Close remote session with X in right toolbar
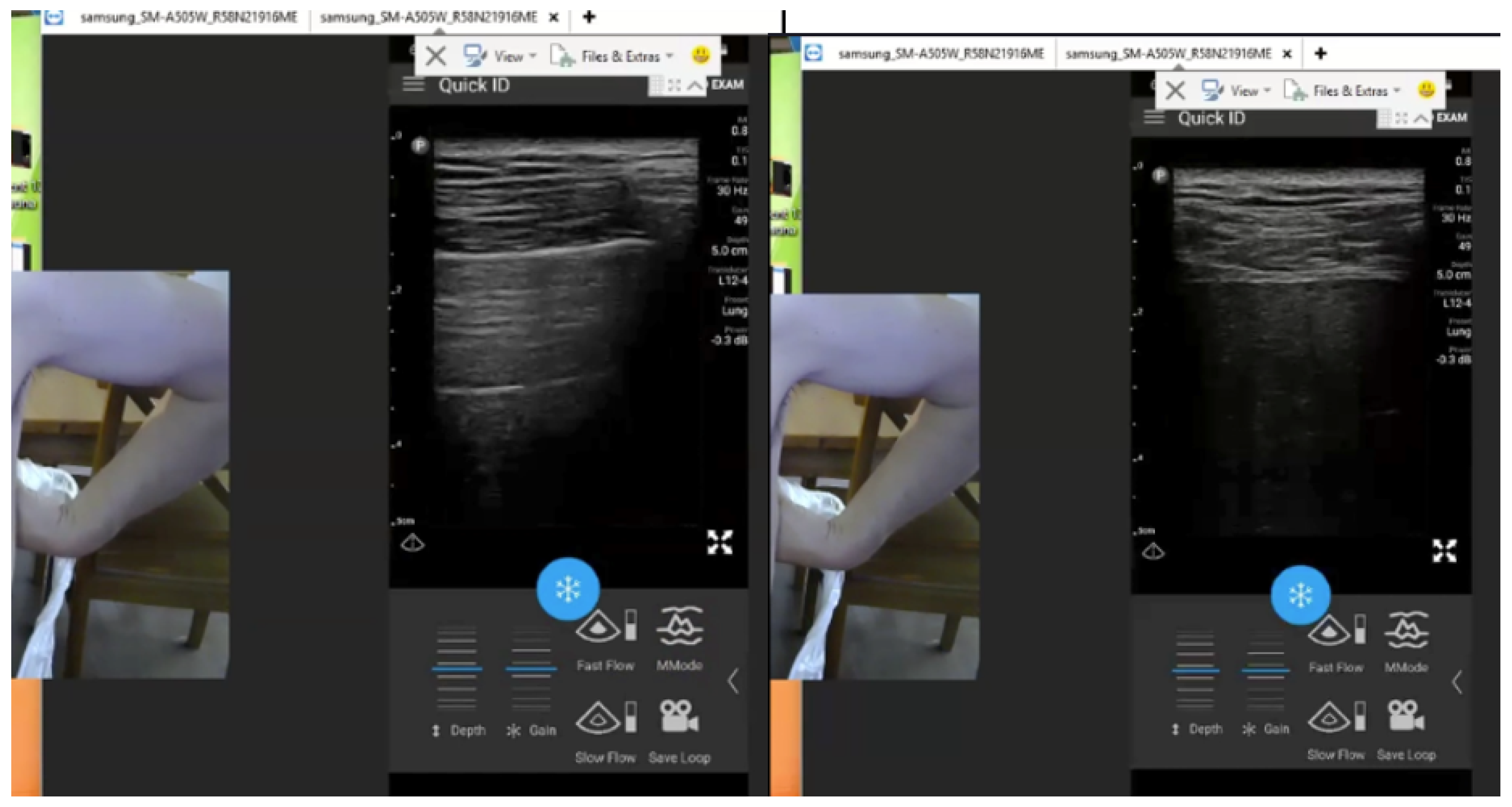The height and width of the screenshot is (807, 1512). coord(1175,91)
